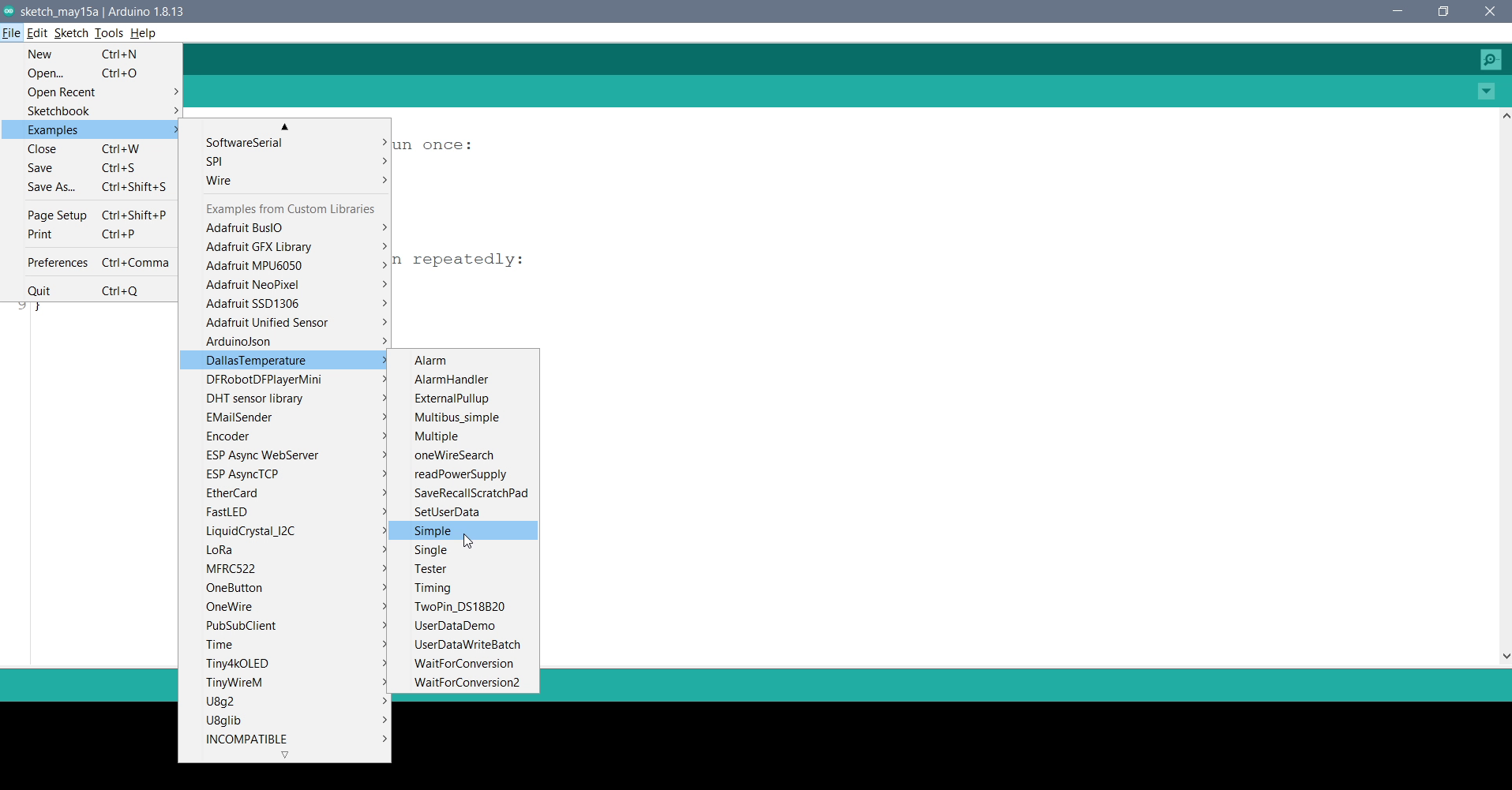Screen dimensions: 1512x790
Task: Expand SoftwareSerial examples submenu
Action: tap(285, 143)
